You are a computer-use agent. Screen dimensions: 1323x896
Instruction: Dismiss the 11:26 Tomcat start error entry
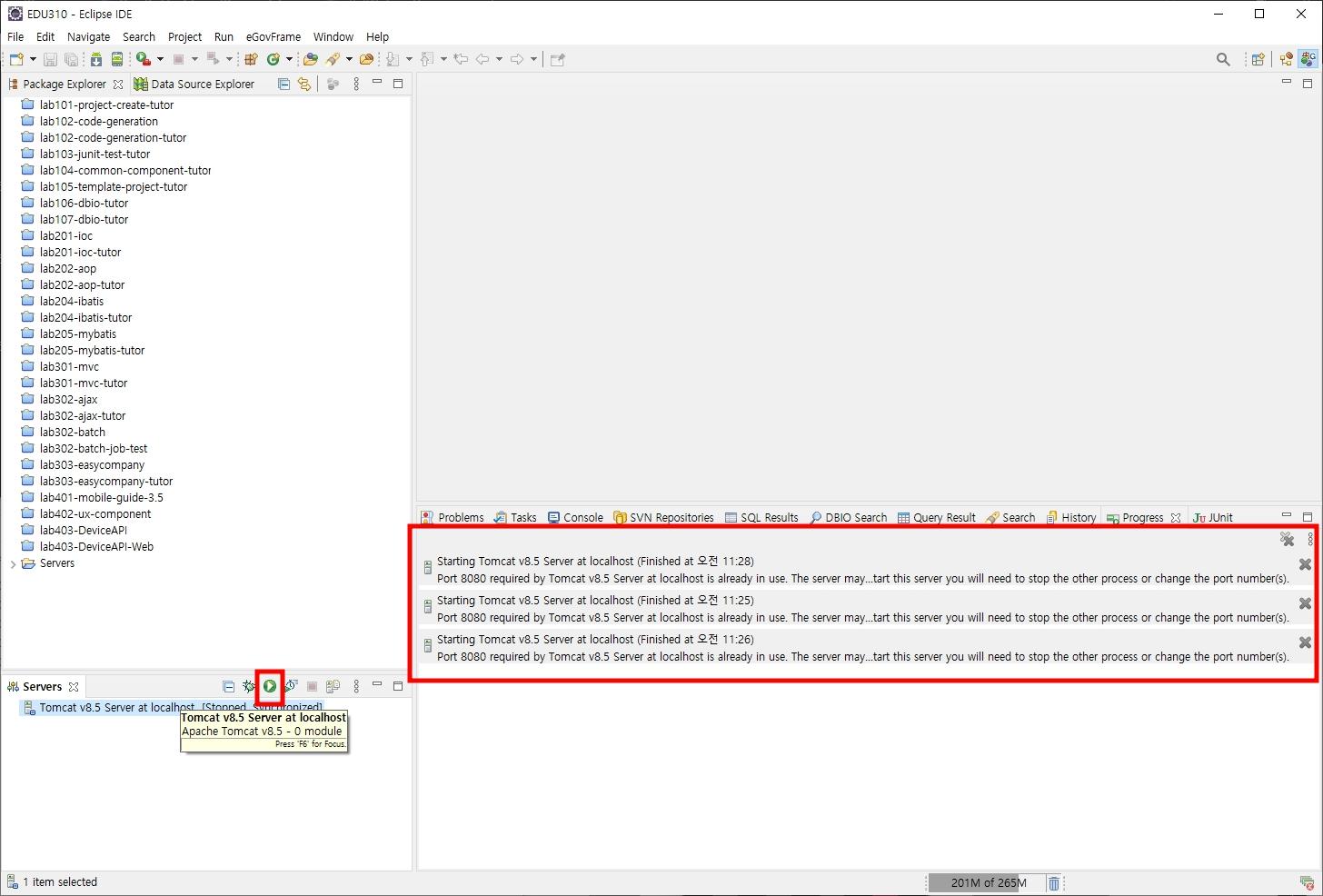[1305, 642]
